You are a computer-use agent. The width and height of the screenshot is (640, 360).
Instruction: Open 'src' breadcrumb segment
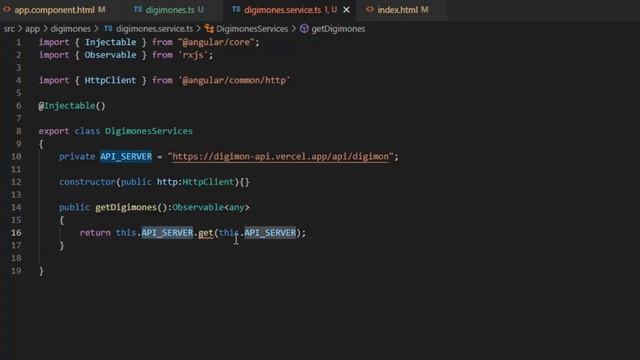click(x=9, y=29)
